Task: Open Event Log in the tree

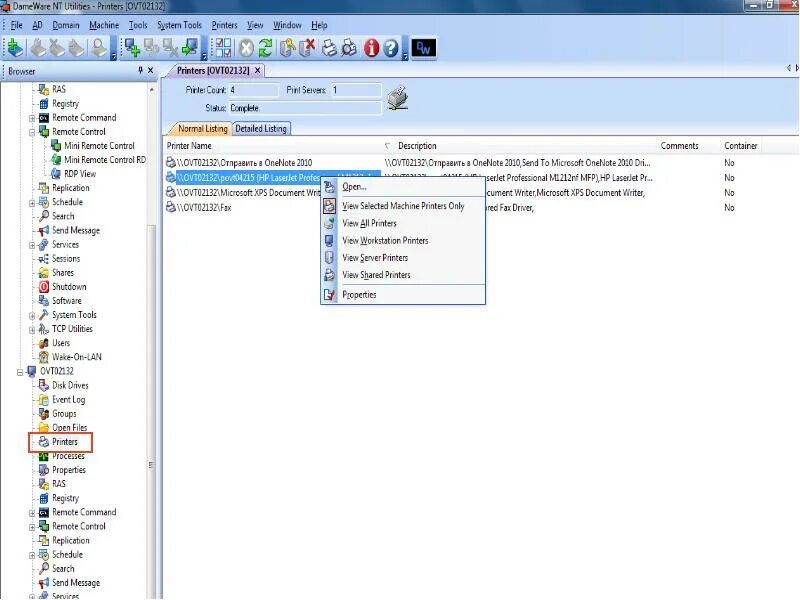Action: click(68, 400)
